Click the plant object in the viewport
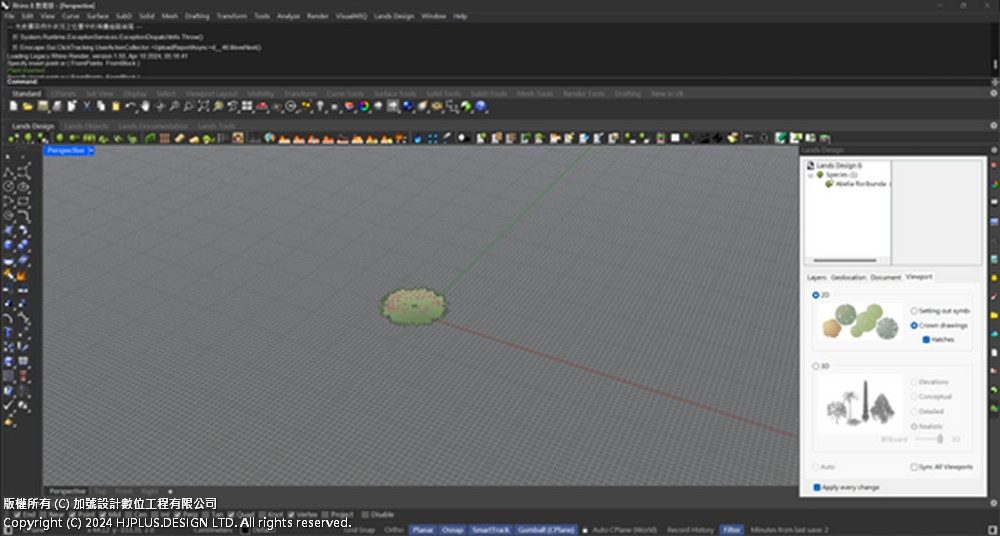Viewport: 1000px width, 536px height. click(x=413, y=306)
